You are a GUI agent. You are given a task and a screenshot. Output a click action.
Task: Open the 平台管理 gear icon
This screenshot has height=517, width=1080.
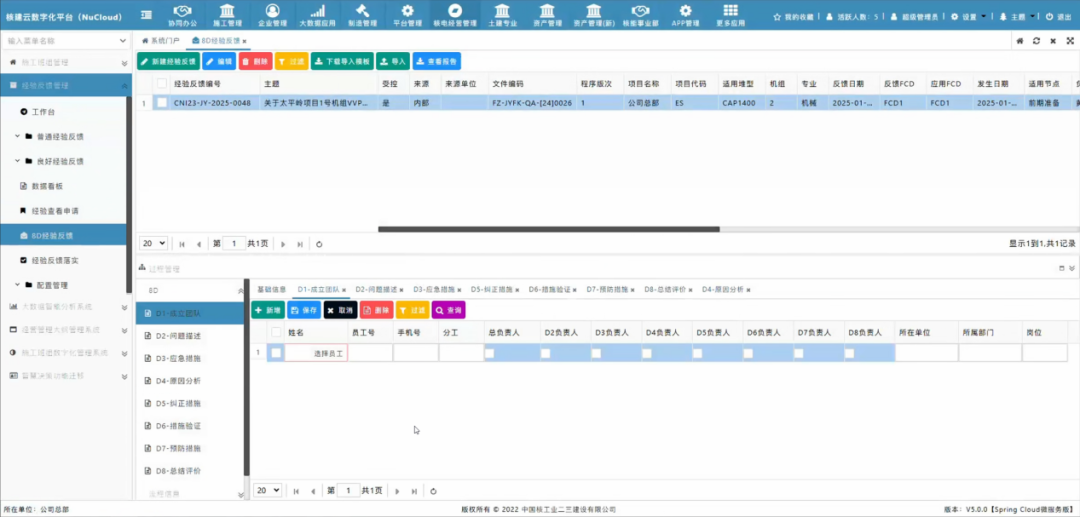(407, 11)
